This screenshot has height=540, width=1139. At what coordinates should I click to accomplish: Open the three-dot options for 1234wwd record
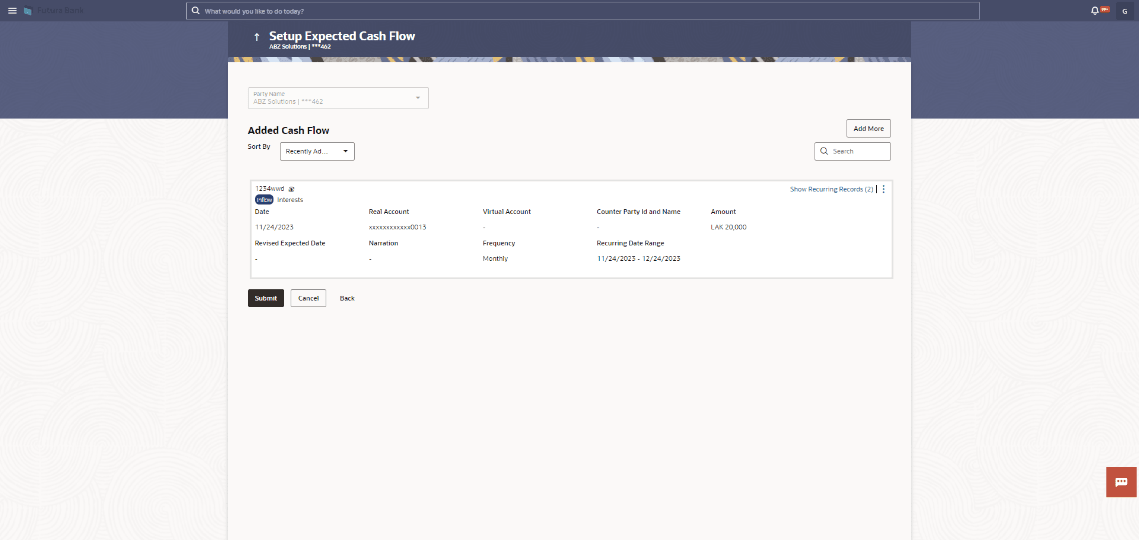coord(883,189)
